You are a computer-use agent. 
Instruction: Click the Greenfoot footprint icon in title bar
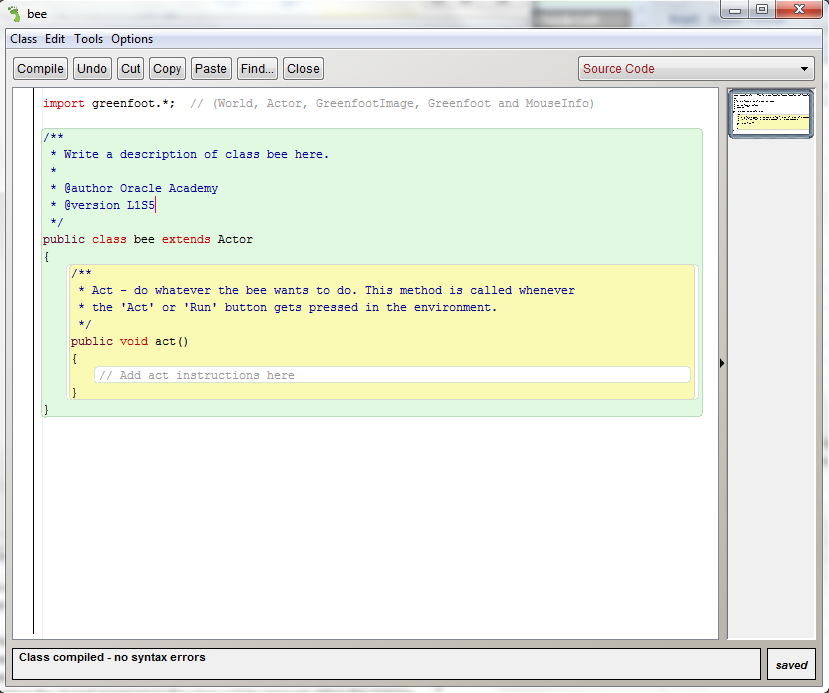click(x=14, y=13)
